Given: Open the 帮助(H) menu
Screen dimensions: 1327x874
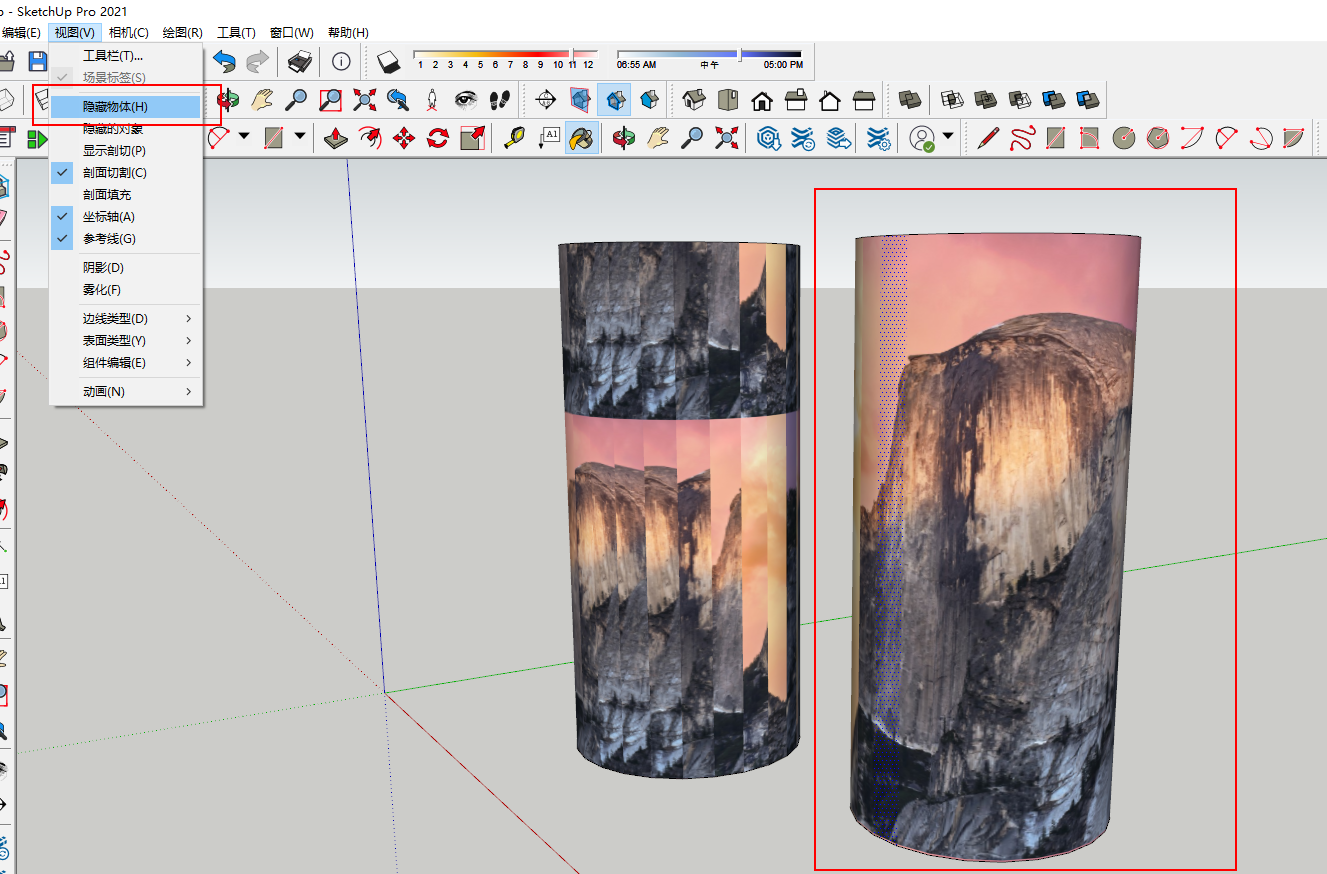Looking at the screenshot, I should point(348,33).
